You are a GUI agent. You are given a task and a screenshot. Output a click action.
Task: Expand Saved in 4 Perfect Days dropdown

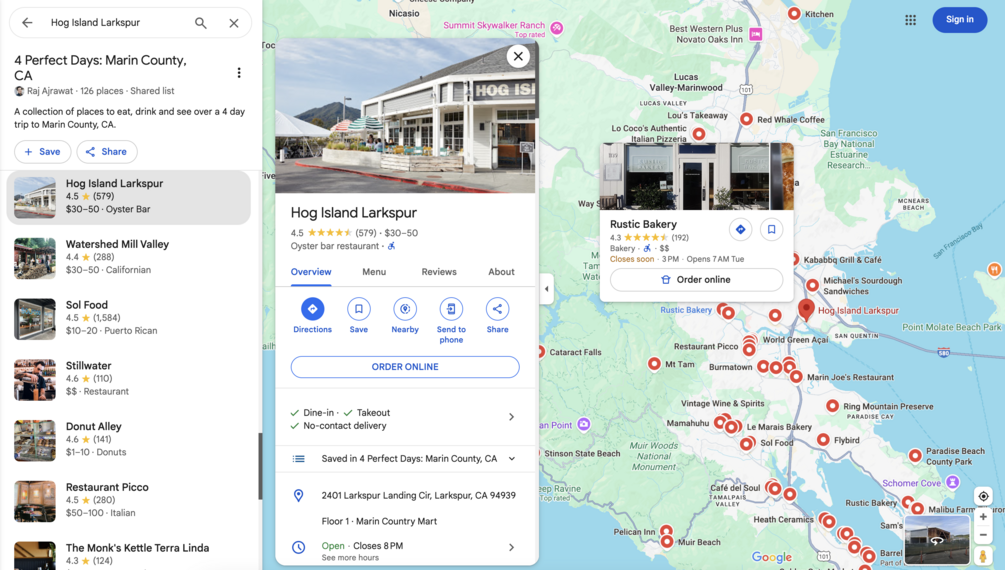click(x=511, y=458)
